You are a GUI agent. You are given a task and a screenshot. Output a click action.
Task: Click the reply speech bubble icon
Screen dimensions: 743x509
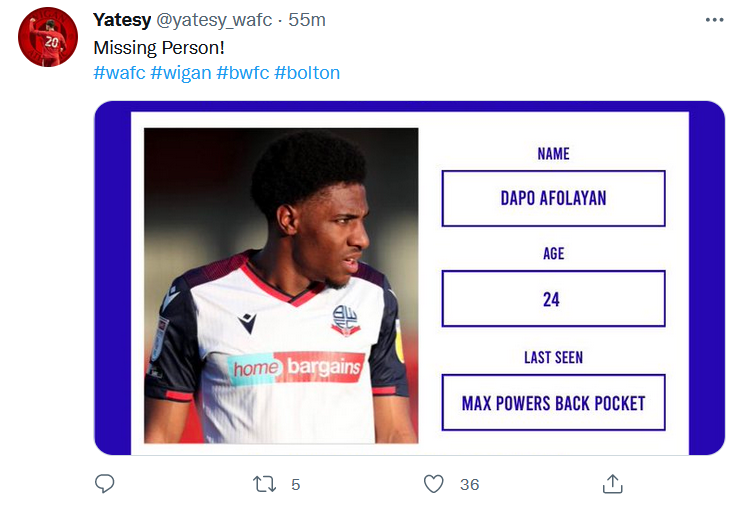pos(105,484)
